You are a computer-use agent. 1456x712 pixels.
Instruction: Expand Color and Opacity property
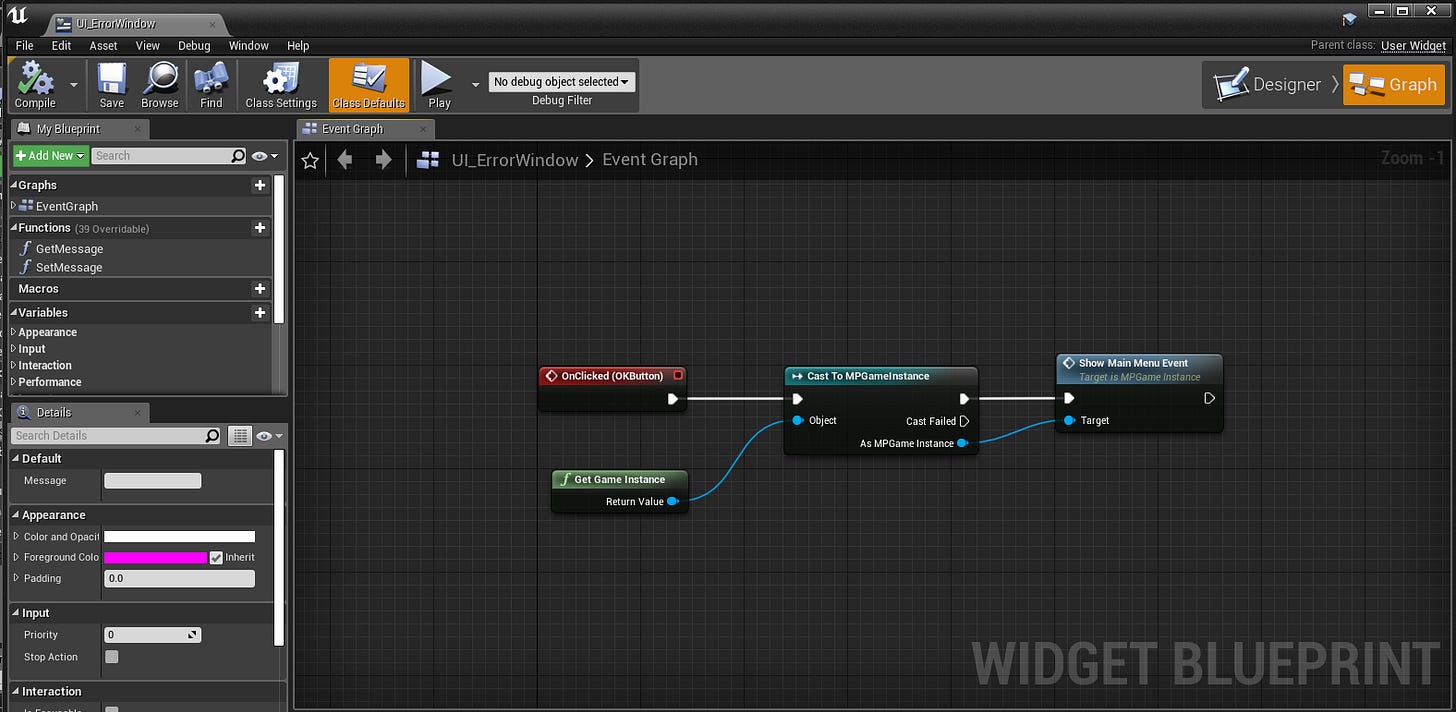[15, 537]
